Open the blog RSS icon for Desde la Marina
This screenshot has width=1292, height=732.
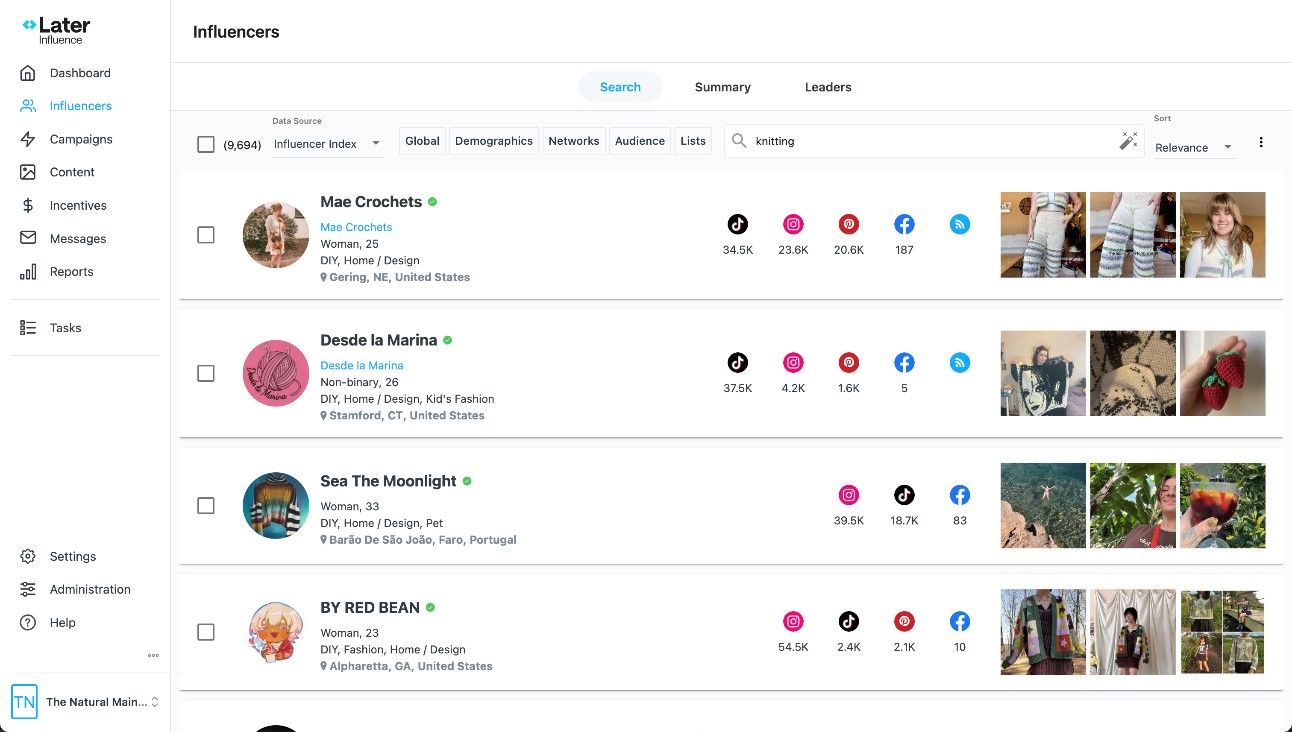coord(959,362)
